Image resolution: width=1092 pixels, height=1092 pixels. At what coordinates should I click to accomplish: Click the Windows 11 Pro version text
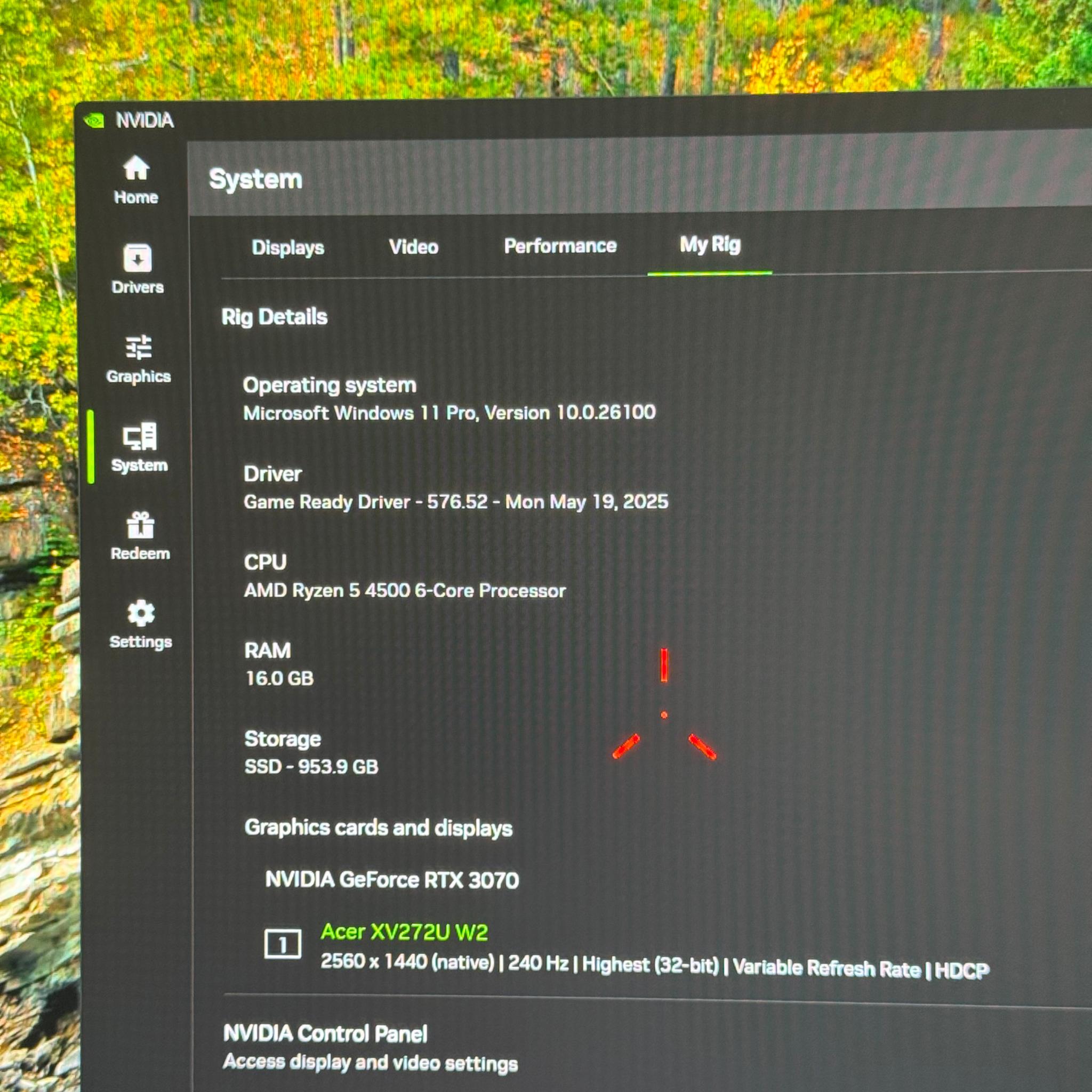449,413
